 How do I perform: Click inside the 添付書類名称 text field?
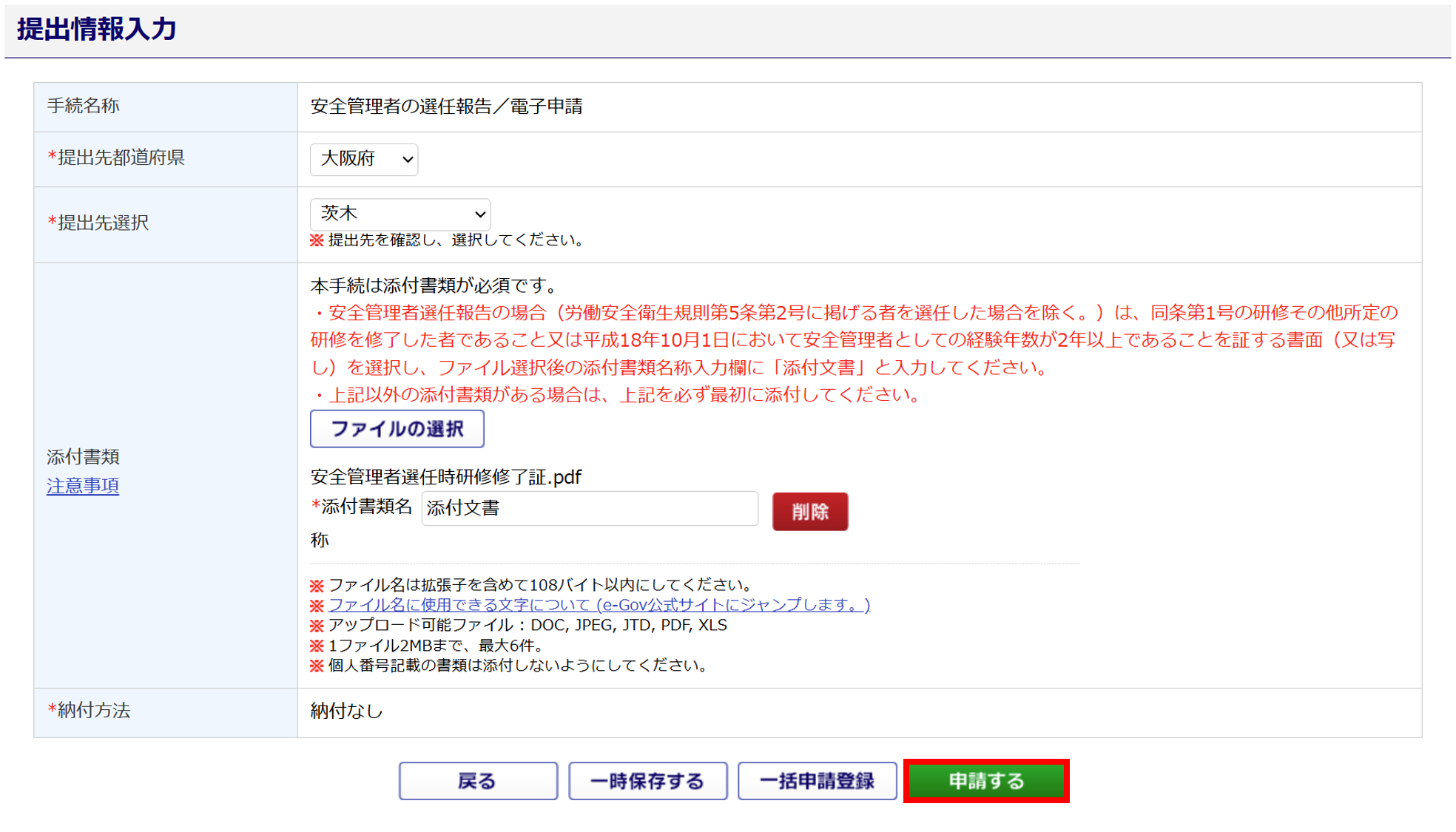[589, 509]
